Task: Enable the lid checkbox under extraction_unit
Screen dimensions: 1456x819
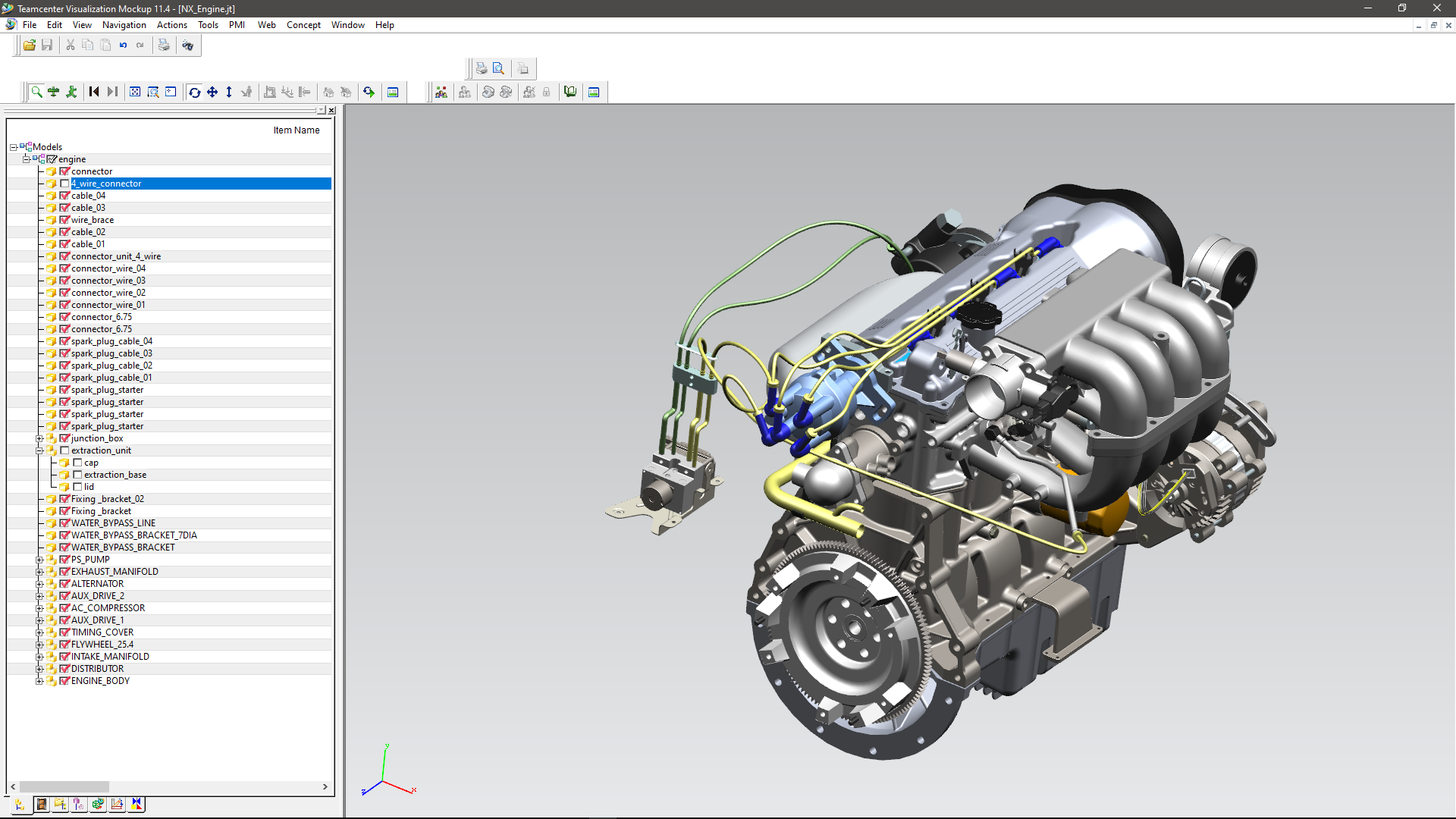Action: click(79, 486)
